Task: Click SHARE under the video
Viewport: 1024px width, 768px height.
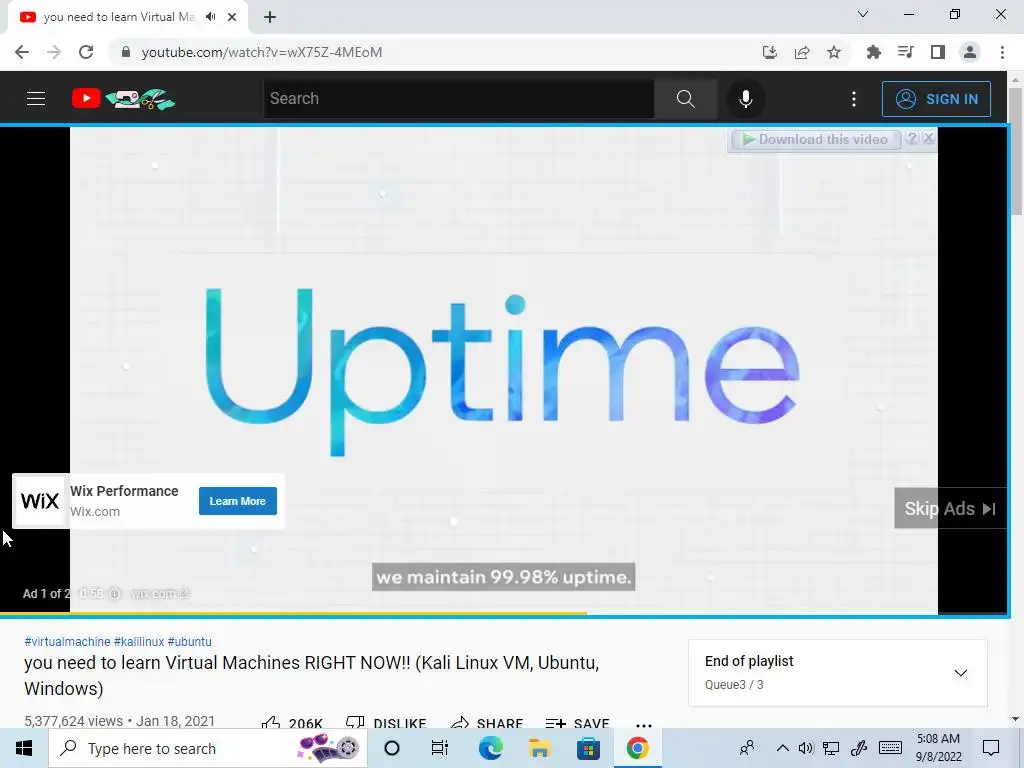Action: pos(487,723)
